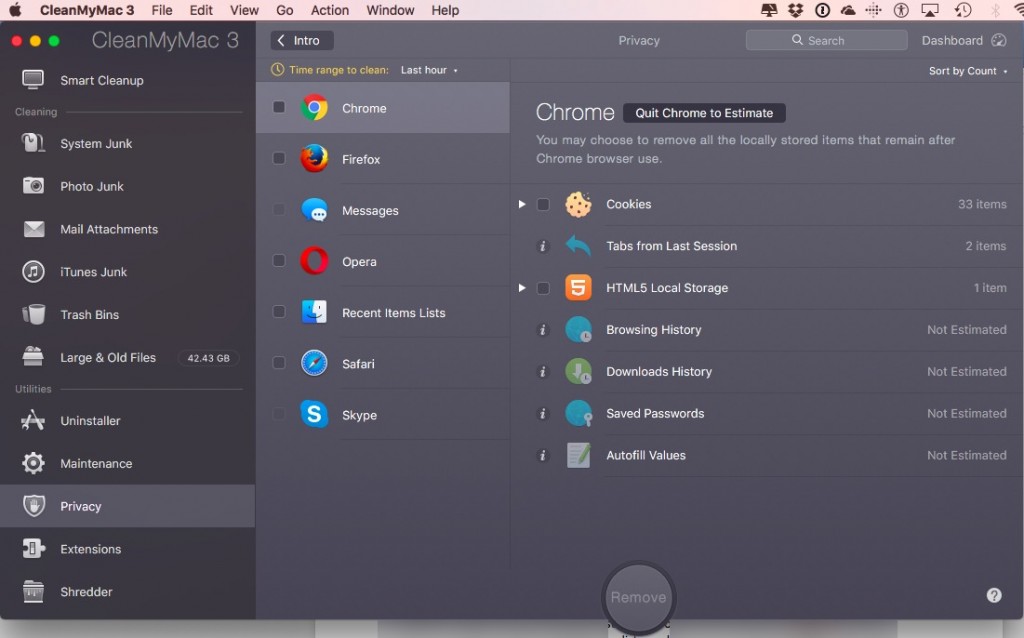This screenshot has width=1024, height=638.
Task: Go back to Intro
Action: [x=302, y=40]
